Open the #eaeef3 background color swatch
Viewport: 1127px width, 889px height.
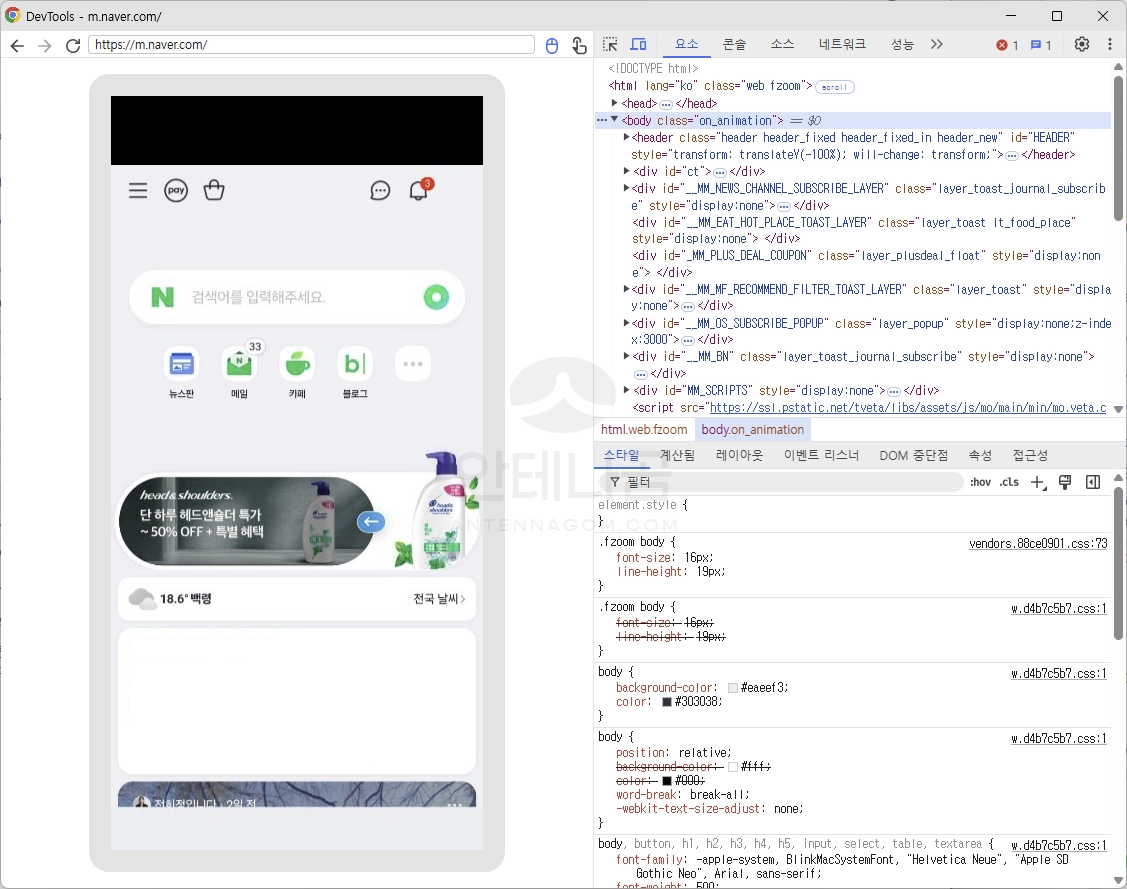(732, 688)
